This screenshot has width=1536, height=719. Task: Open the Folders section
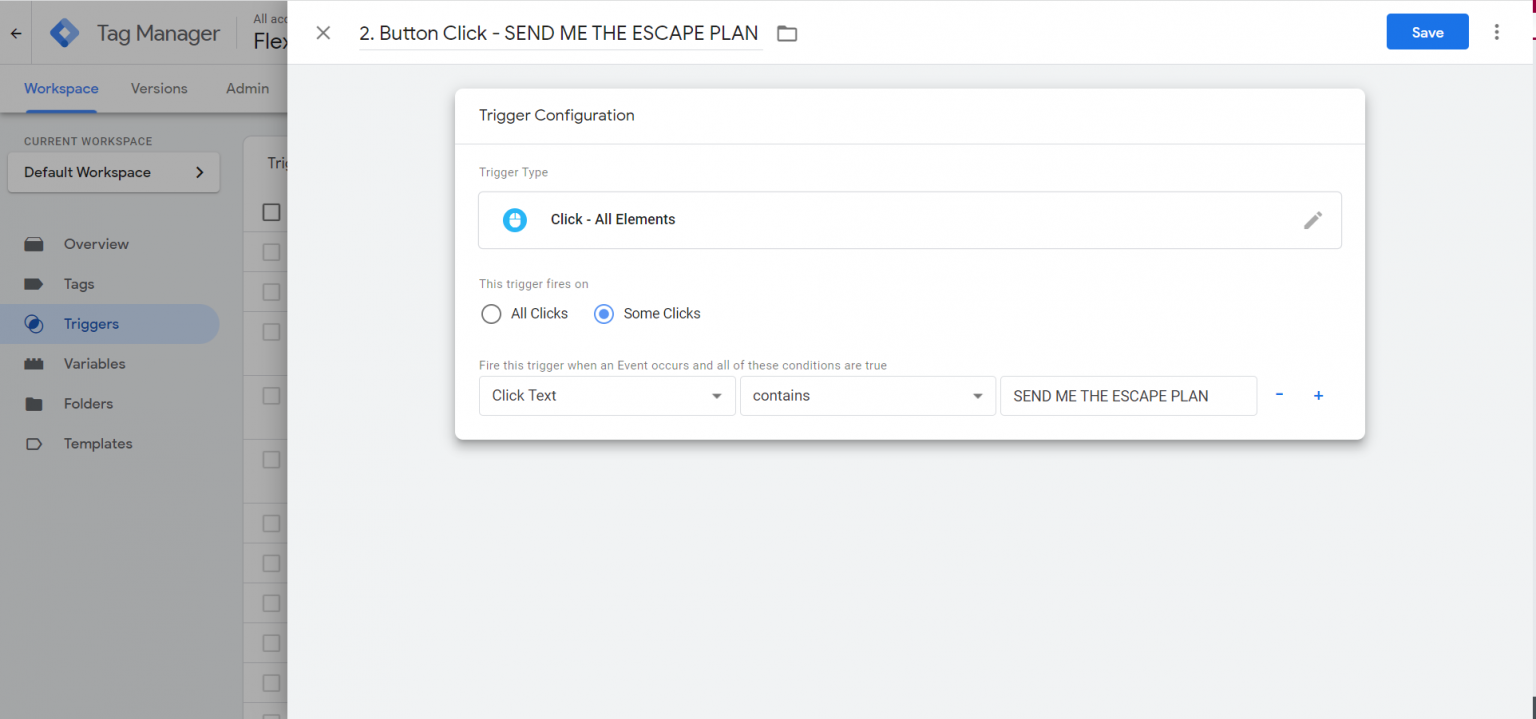point(89,403)
